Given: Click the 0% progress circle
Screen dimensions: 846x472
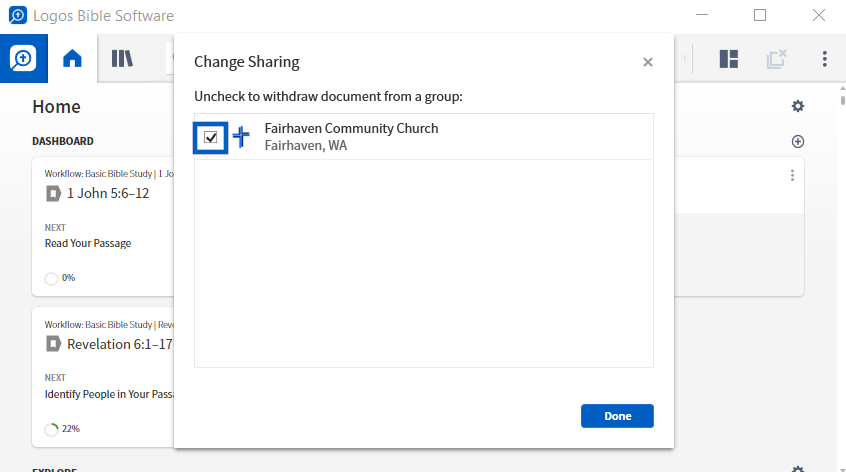Looking at the screenshot, I should point(51,278).
